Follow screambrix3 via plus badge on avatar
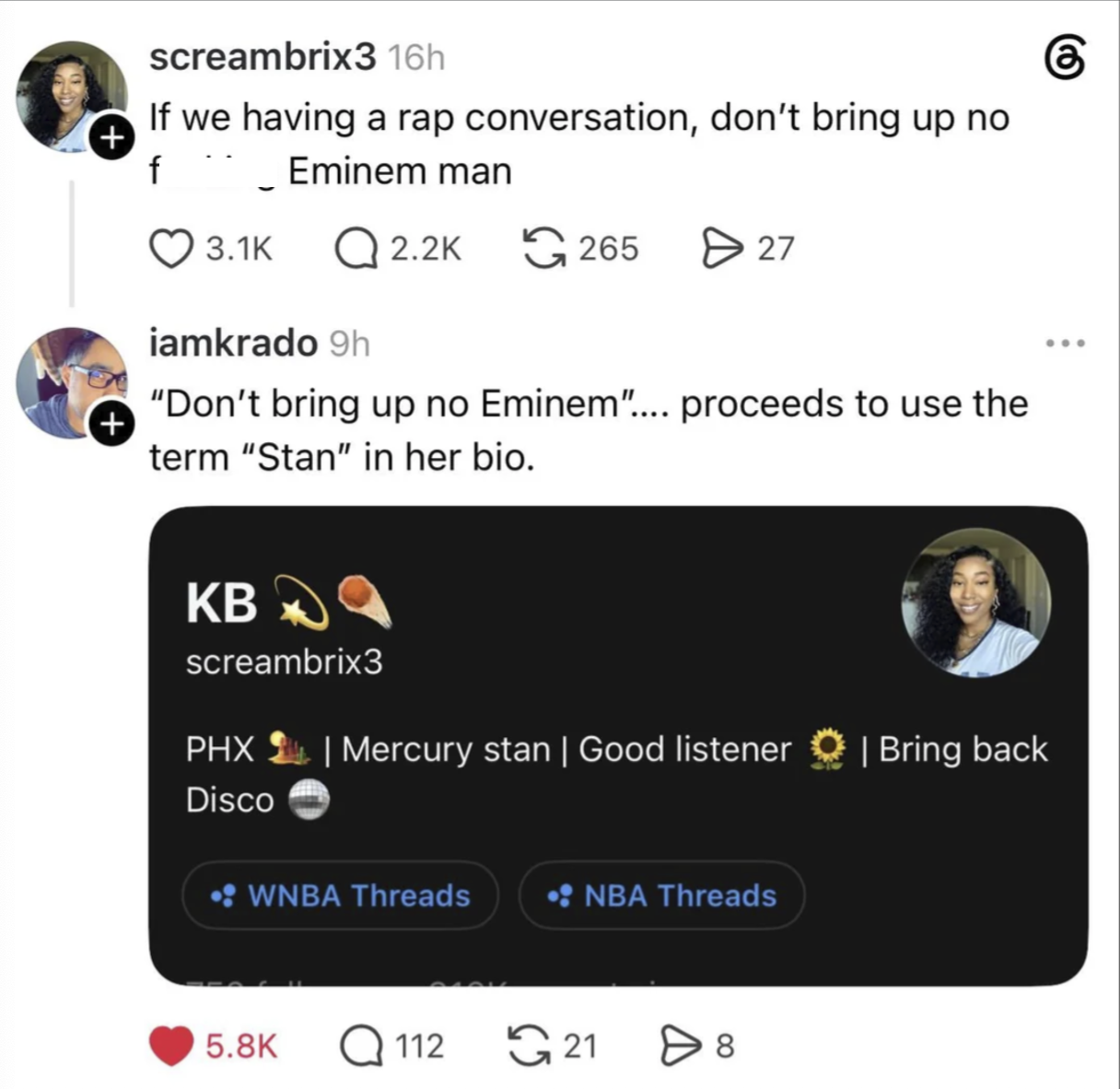This screenshot has height=1089, width=1120. 111,138
